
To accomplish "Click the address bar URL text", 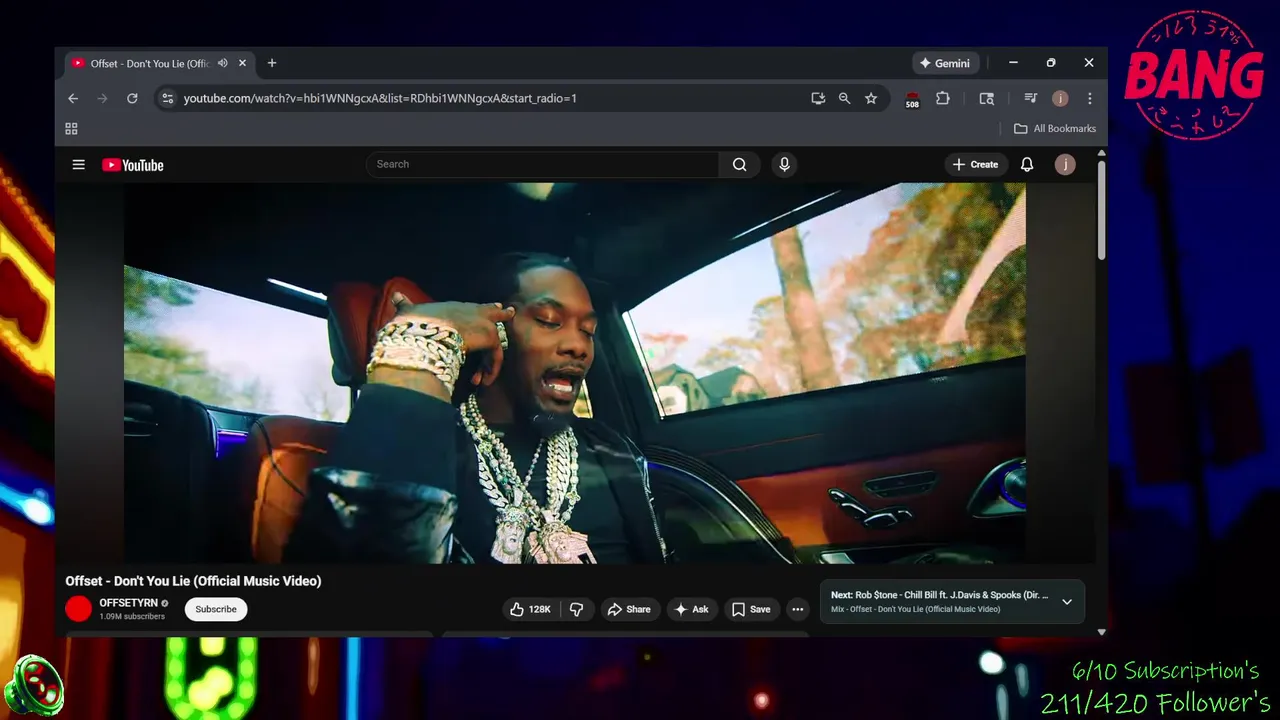I will tap(380, 98).
